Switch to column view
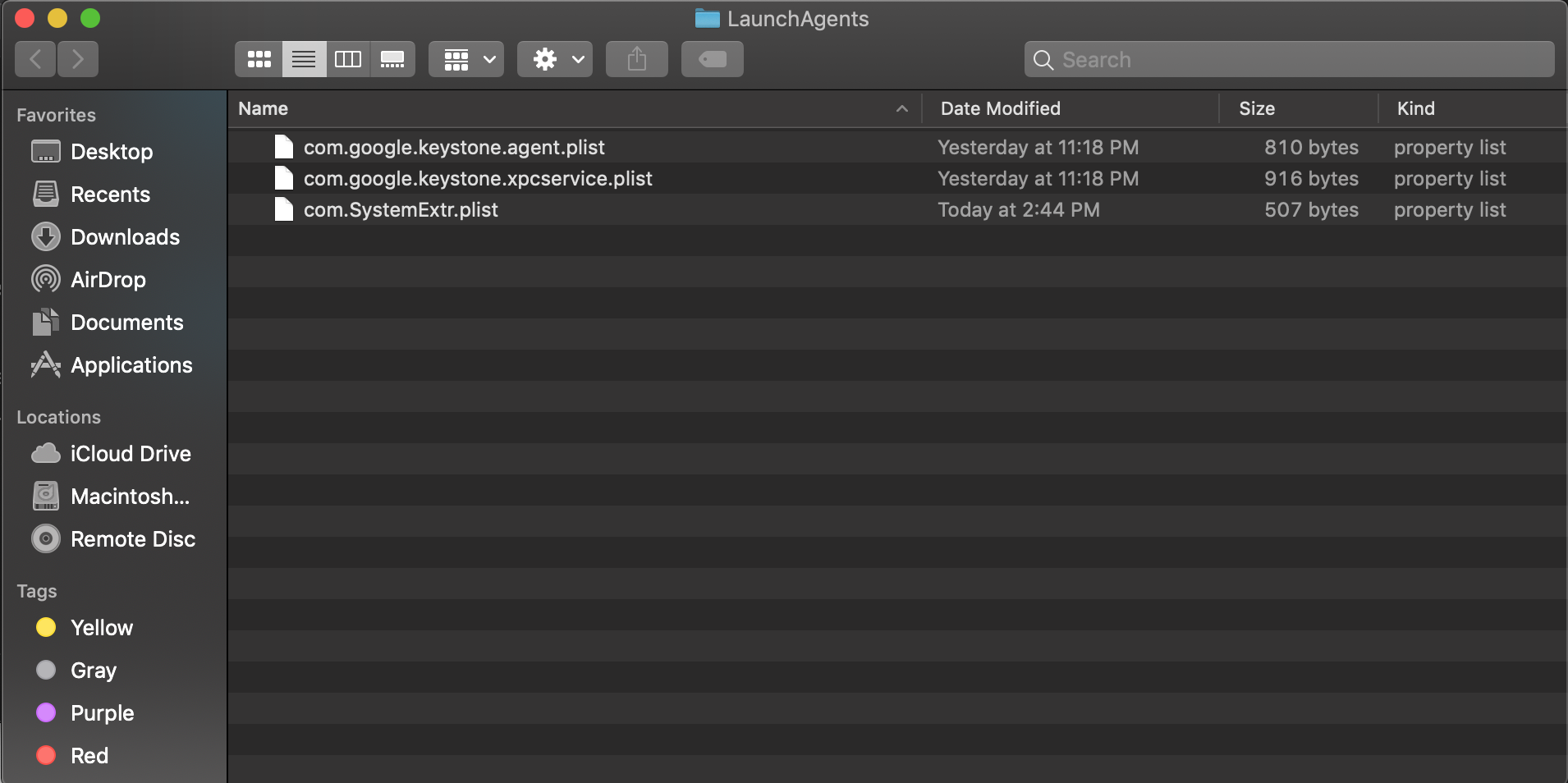 point(348,59)
